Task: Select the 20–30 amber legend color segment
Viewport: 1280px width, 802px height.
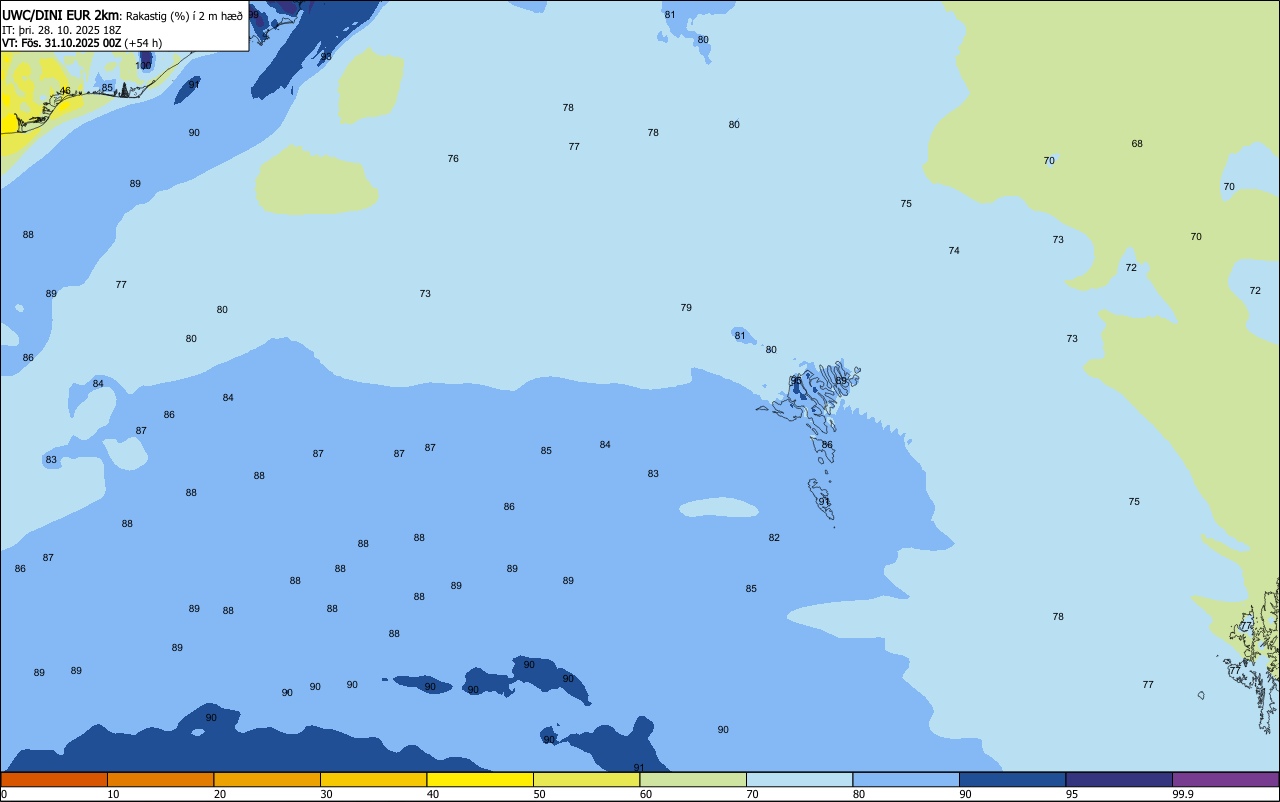Action: pos(267,779)
